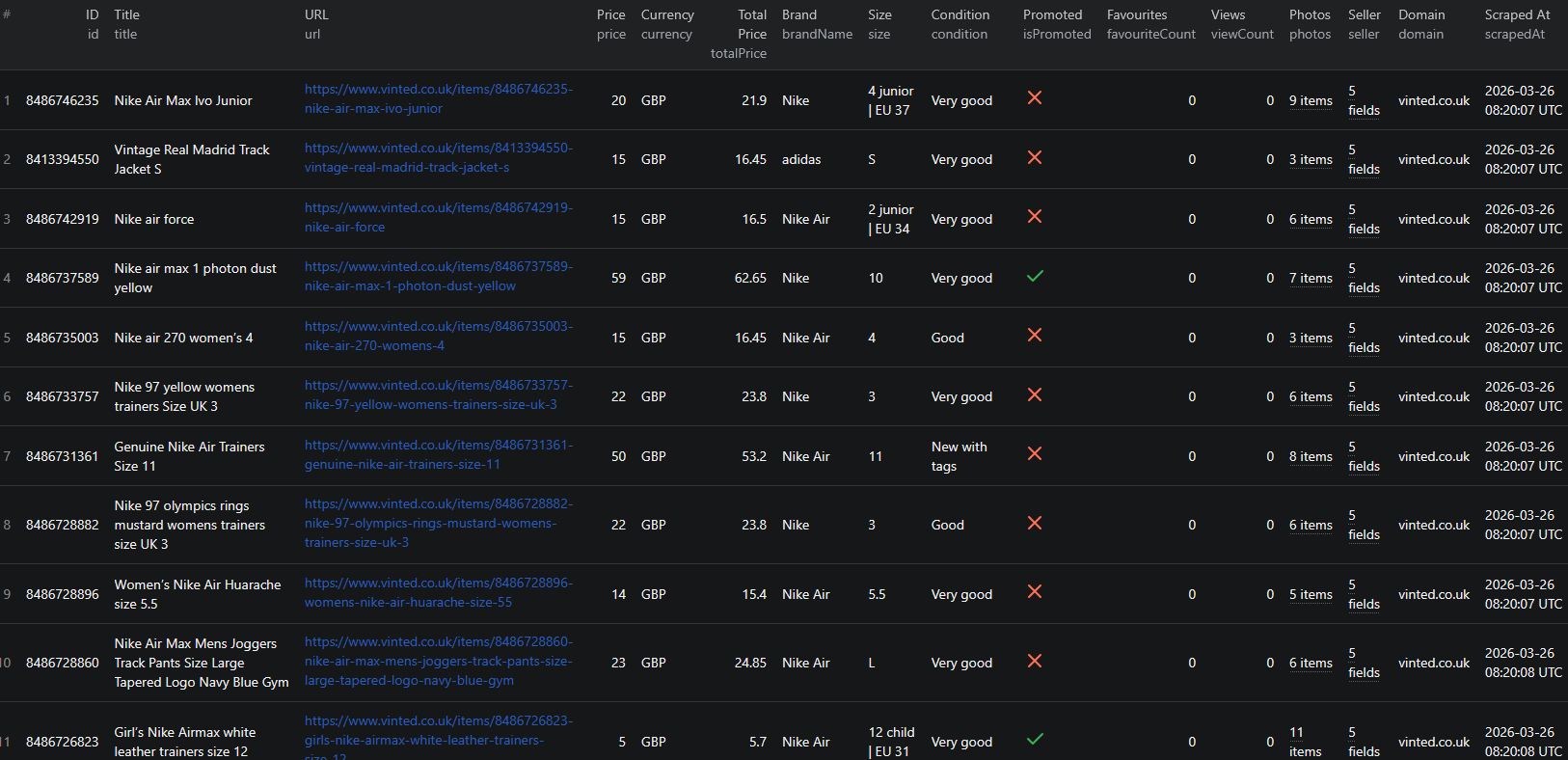
Task: Expand seller 5 fields for Nike air force row
Action: click(1363, 220)
